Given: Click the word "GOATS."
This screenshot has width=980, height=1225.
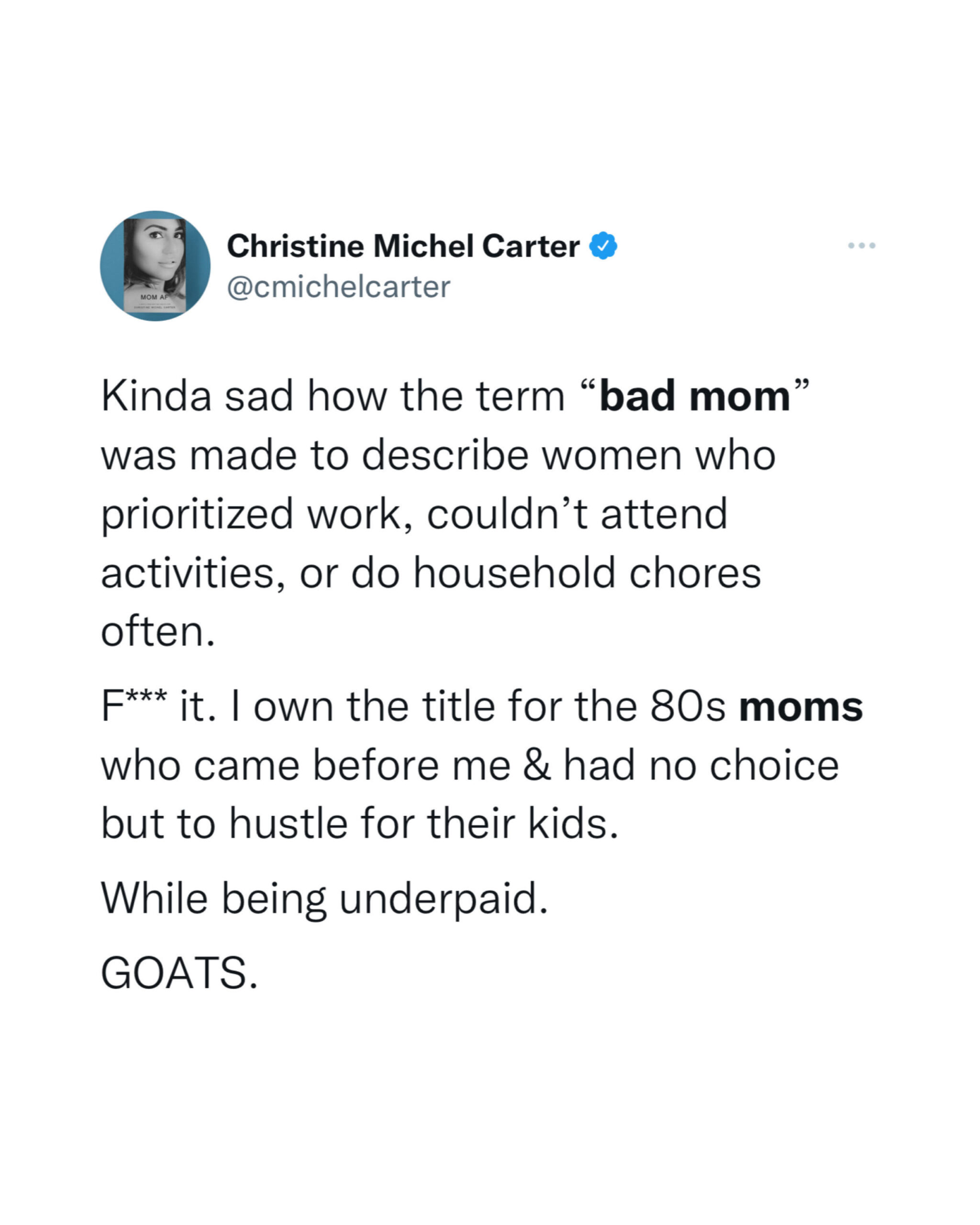Looking at the screenshot, I should pyautogui.click(x=179, y=973).
